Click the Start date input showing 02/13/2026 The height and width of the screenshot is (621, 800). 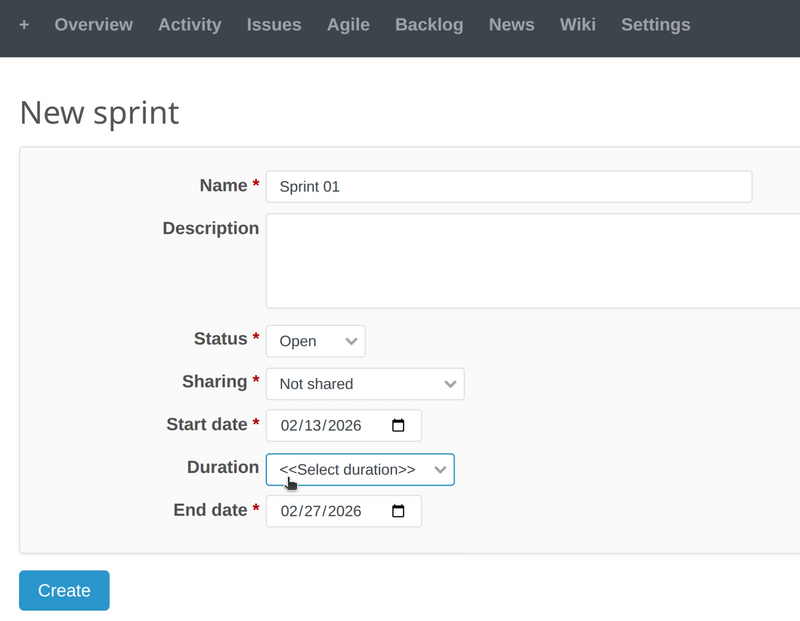[330, 425]
